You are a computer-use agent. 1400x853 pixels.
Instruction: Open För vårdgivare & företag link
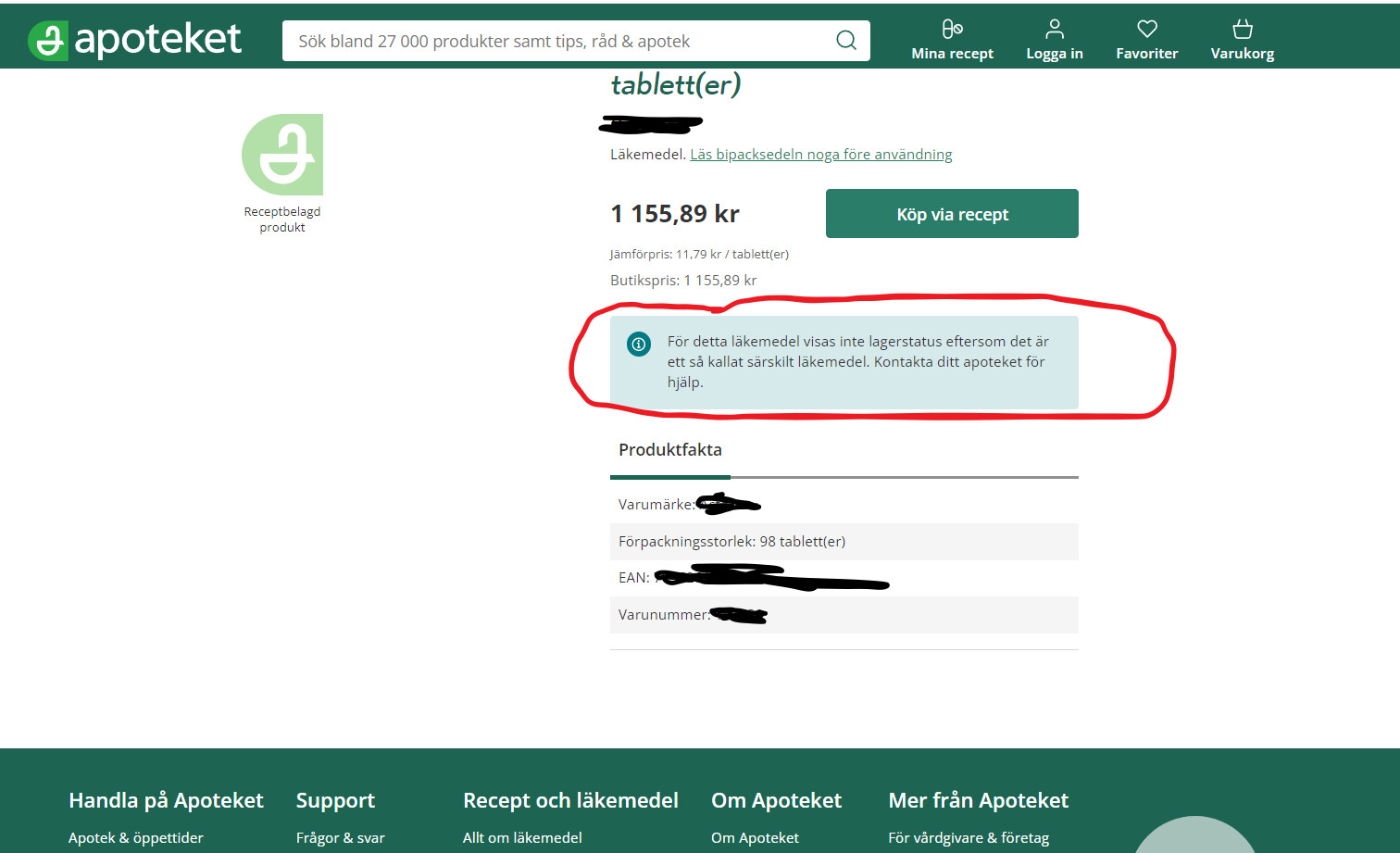969,837
